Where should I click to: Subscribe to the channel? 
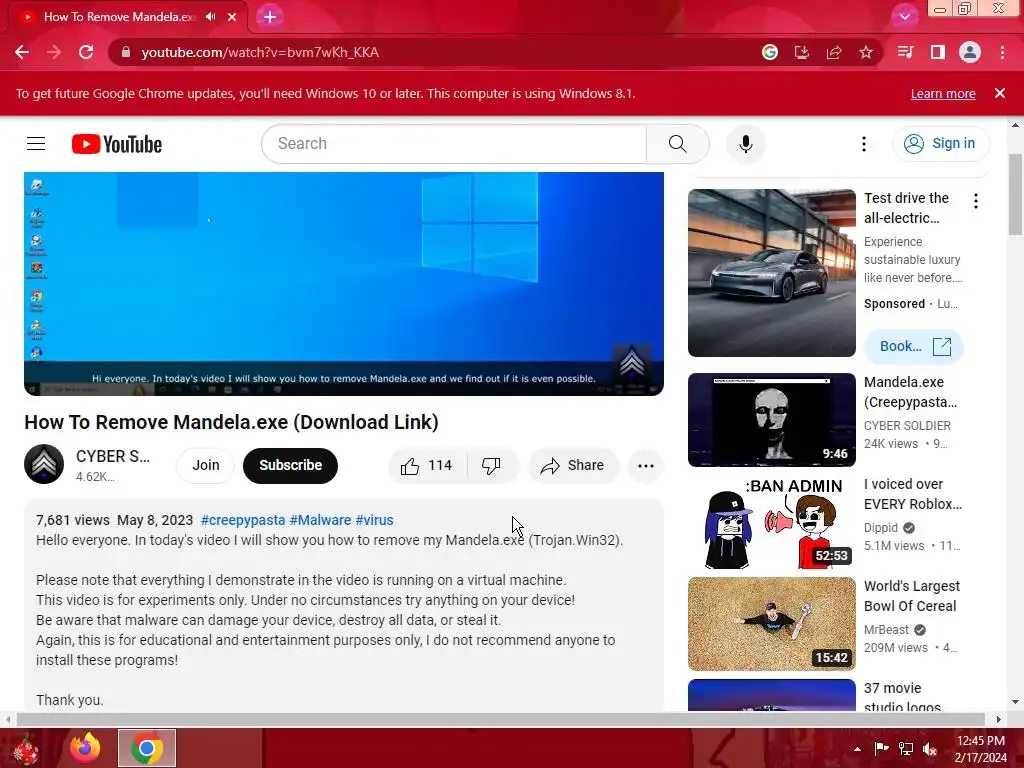tap(291, 466)
